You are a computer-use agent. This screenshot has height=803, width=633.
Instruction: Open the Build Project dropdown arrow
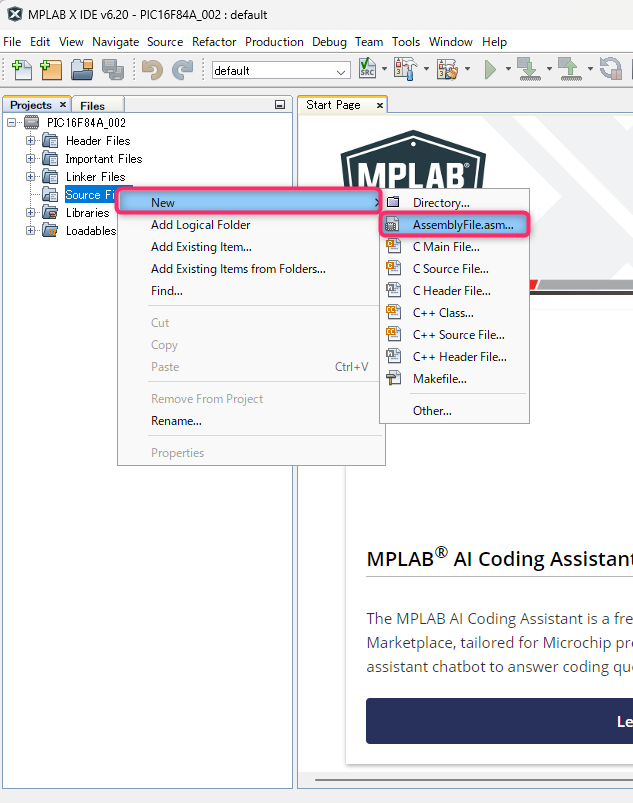[426, 69]
